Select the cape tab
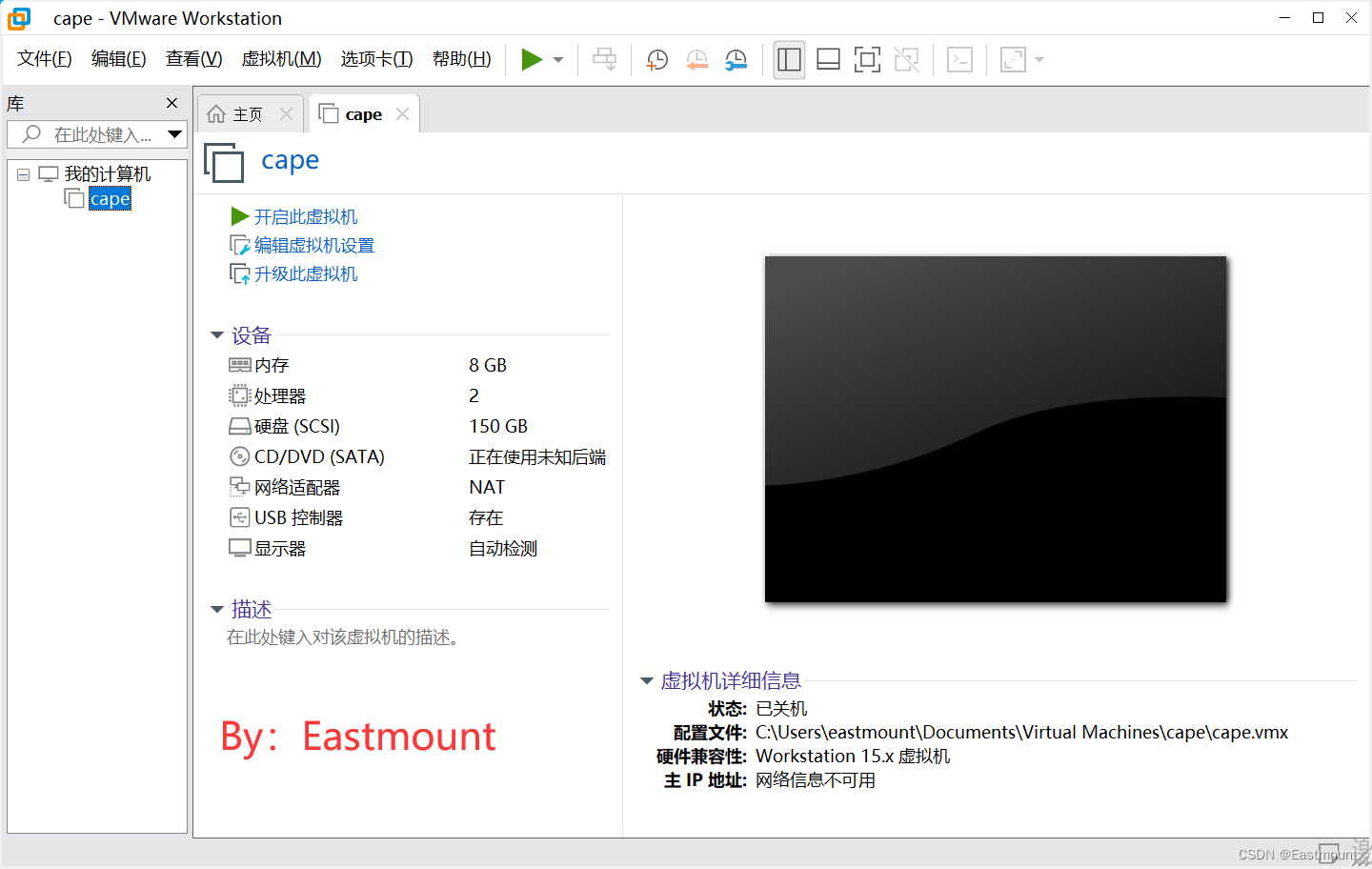Screen dimensions: 1372x869 [x=363, y=114]
